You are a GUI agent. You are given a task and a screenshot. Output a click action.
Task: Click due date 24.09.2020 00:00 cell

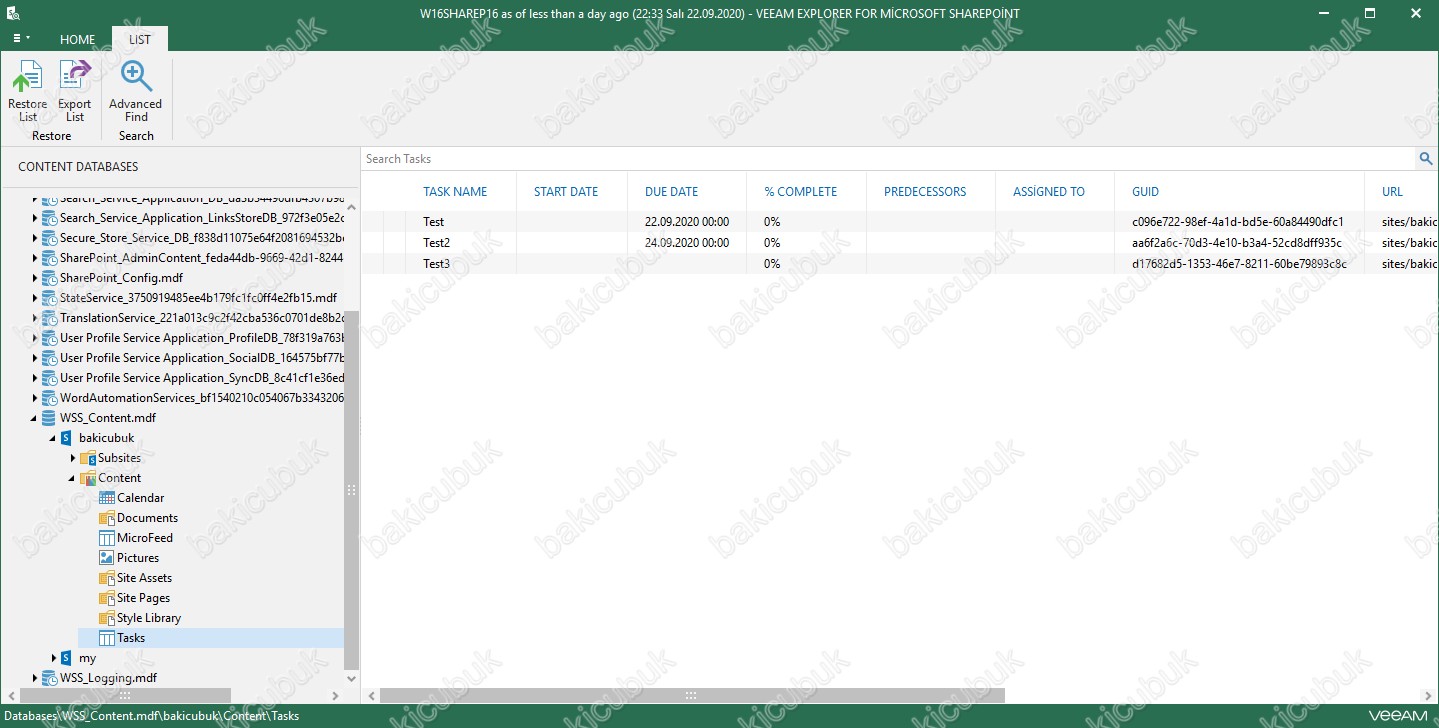687,243
